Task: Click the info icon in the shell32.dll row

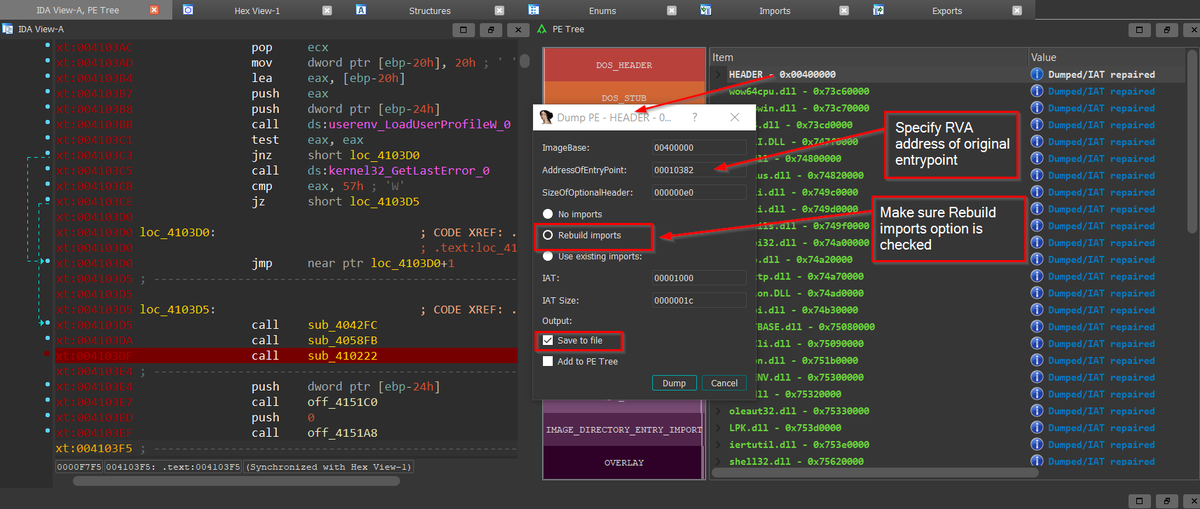Action: tap(1038, 462)
